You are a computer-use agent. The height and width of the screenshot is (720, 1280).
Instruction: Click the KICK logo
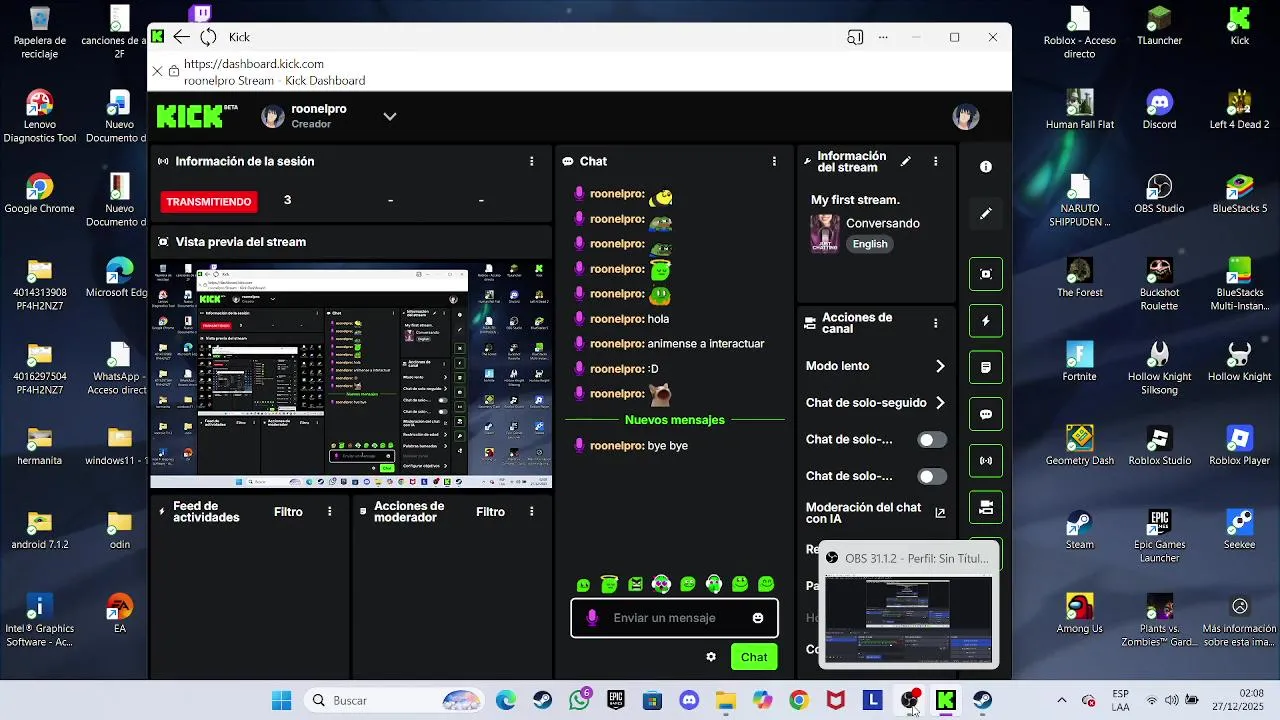click(190, 116)
